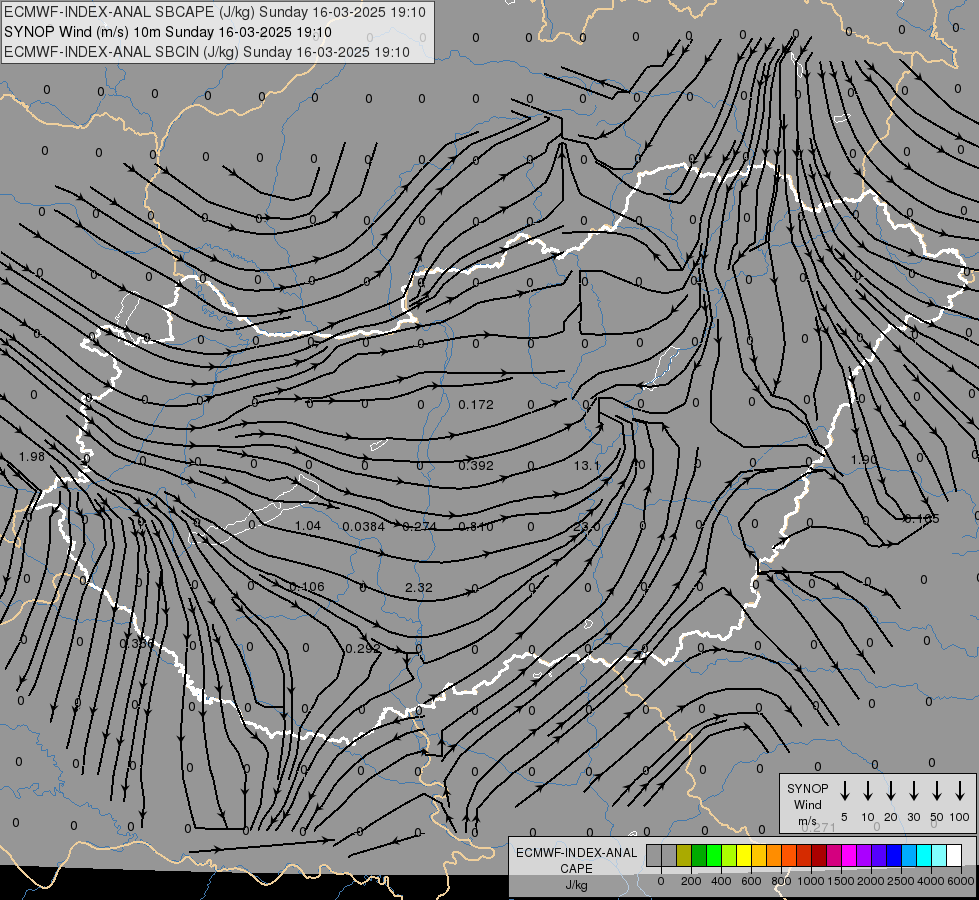Click the 2000 tick on CAPE legend
Screen dimensions: 979x900
(x=871, y=881)
